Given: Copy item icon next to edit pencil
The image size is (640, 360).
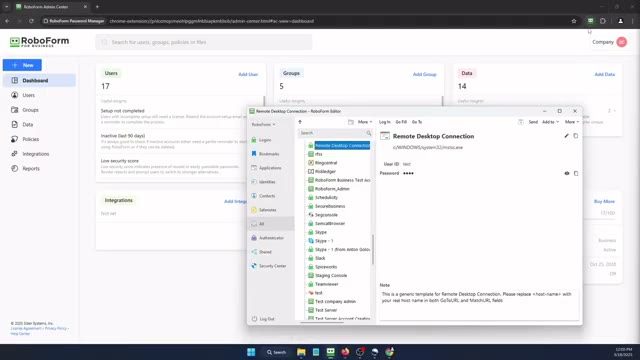Looking at the screenshot, I should tap(576, 136).
